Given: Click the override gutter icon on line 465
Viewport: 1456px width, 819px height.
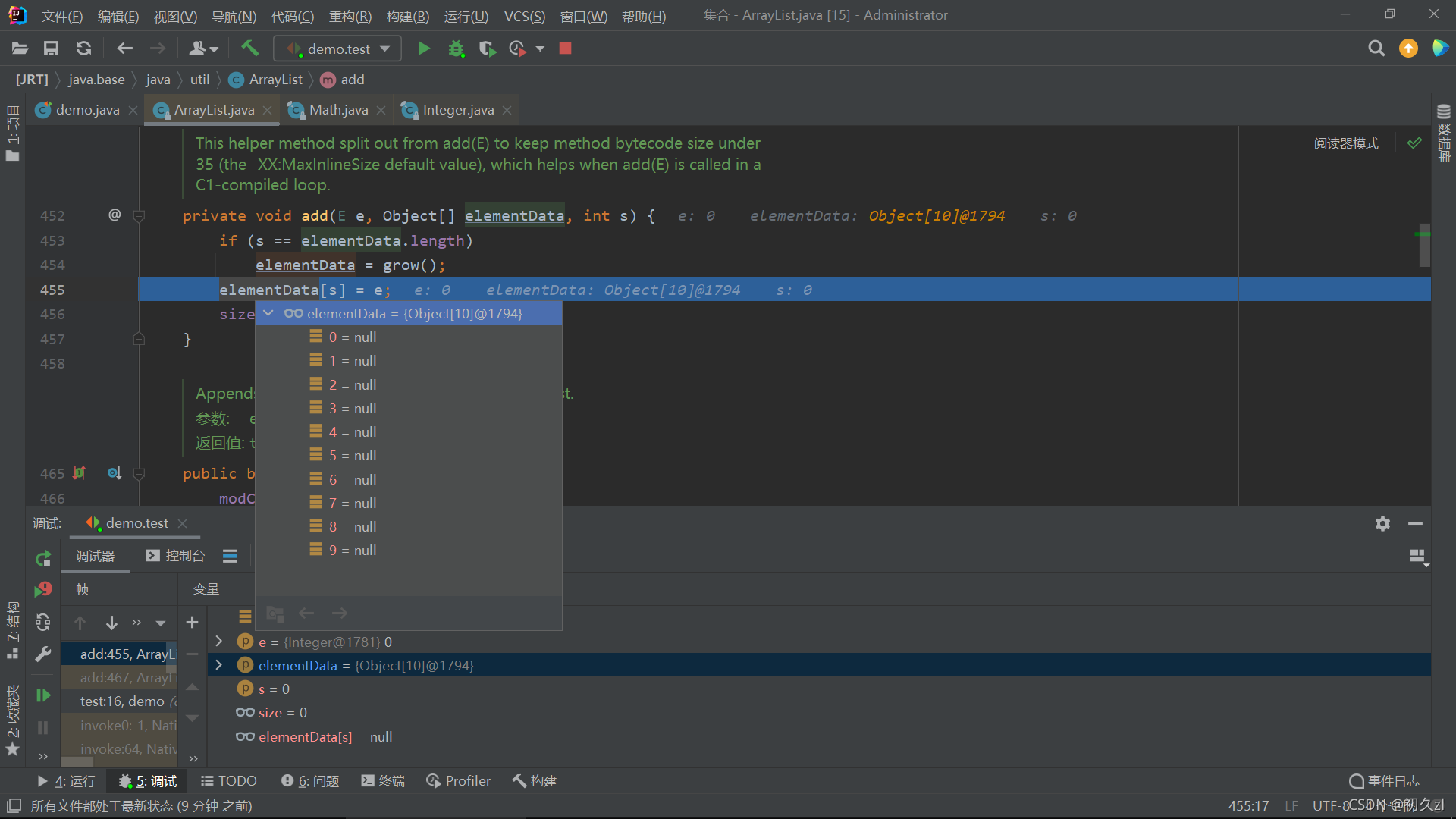Looking at the screenshot, I should coord(115,473).
